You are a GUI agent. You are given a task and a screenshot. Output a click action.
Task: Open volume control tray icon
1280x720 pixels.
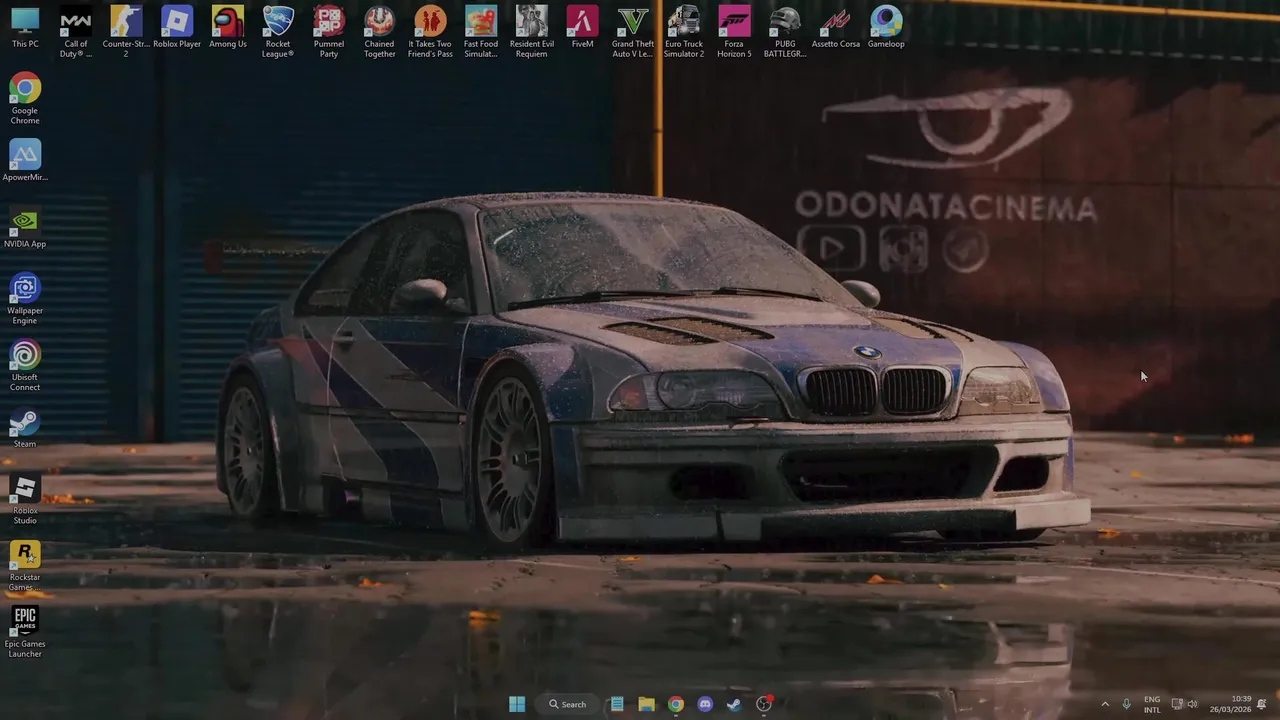(1192, 704)
